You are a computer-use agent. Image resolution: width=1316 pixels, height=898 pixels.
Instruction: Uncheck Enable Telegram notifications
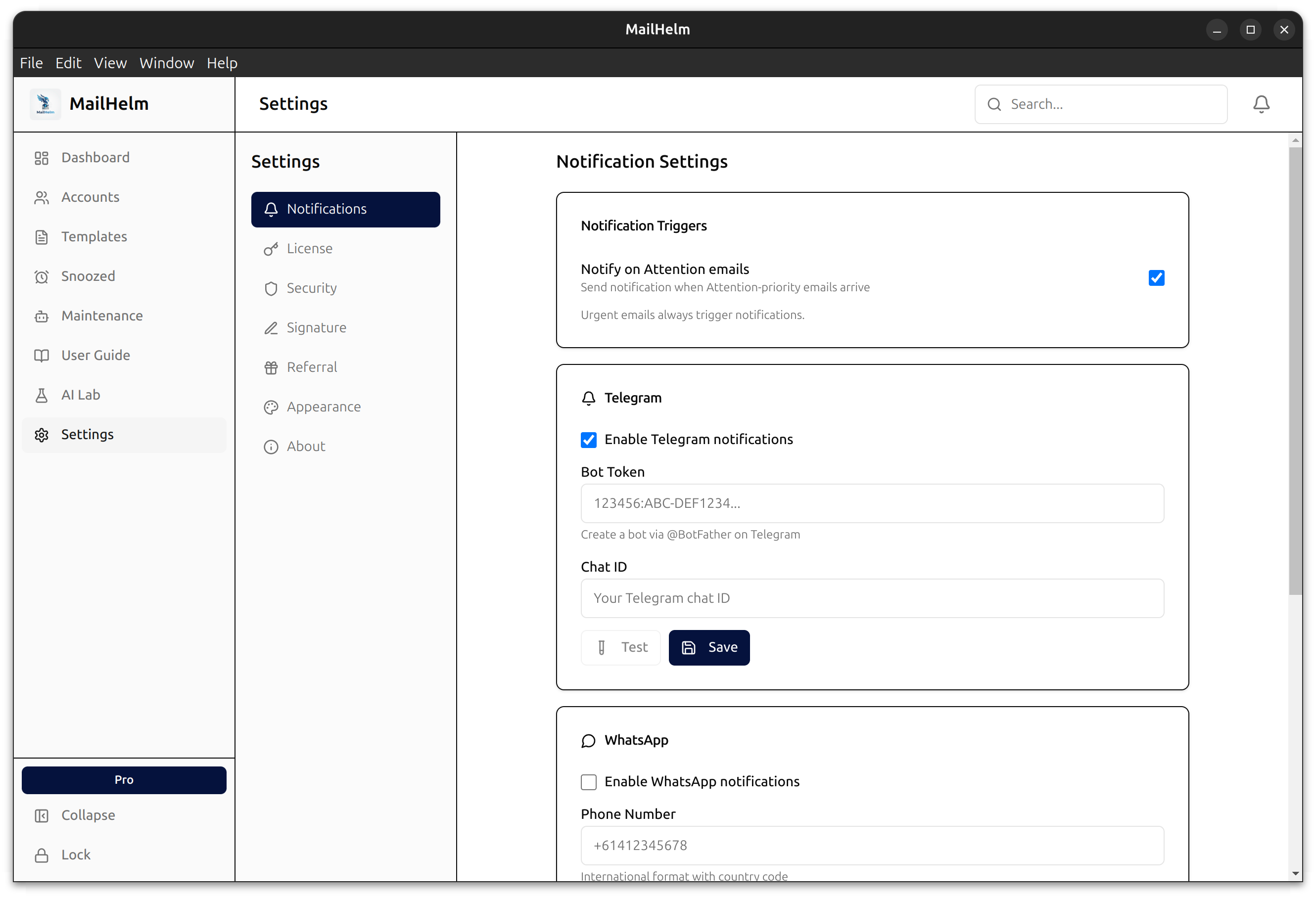[x=588, y=440]
